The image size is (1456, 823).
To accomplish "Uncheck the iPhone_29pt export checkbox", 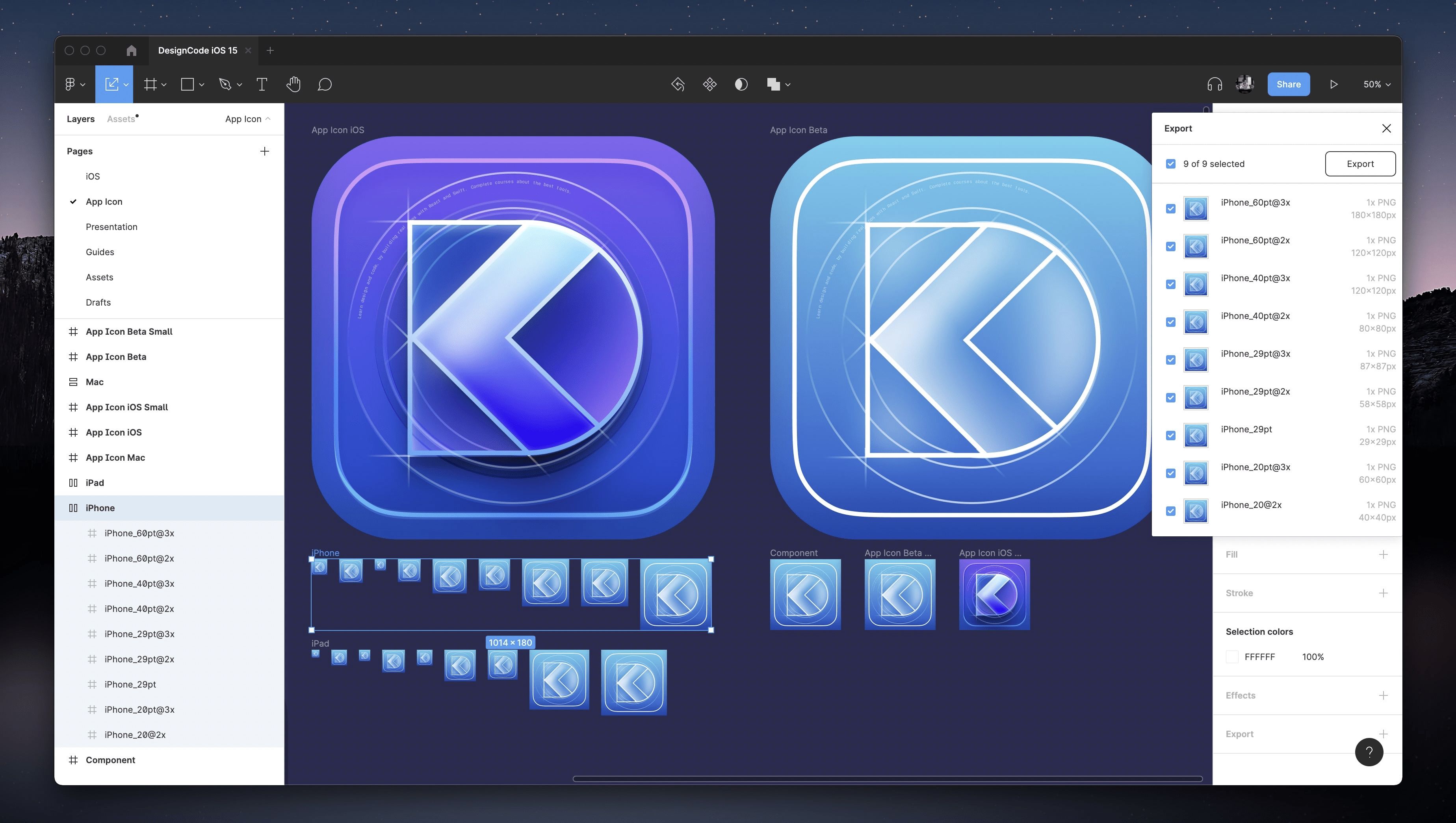I will coord(1170,435).
